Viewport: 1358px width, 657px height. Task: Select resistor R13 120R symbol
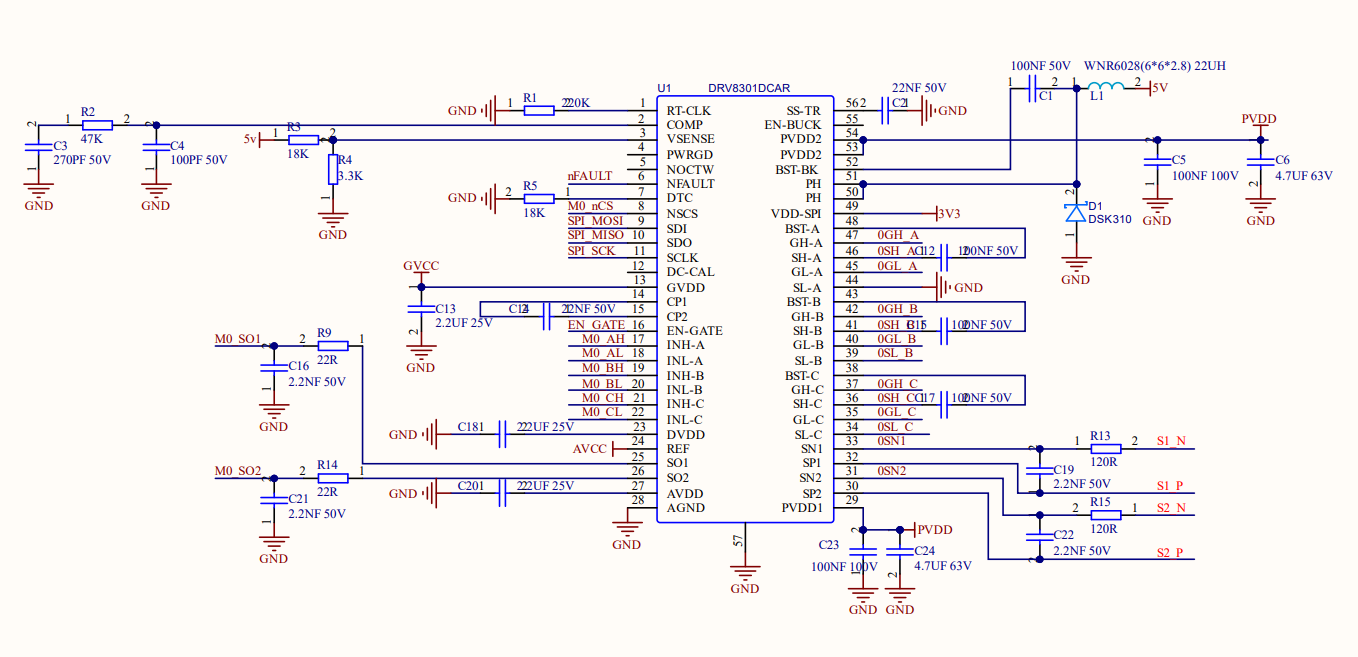coord(1105,448)
